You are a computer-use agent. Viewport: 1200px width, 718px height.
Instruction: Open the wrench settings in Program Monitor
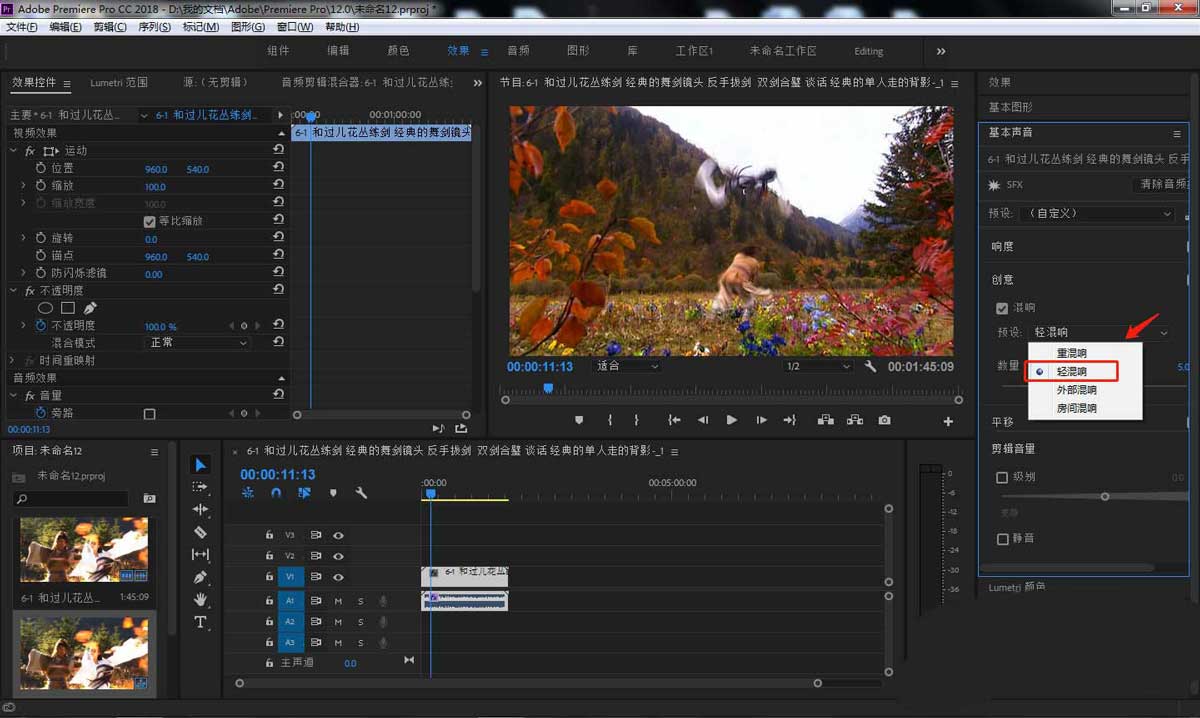click(x=871, y=367)
